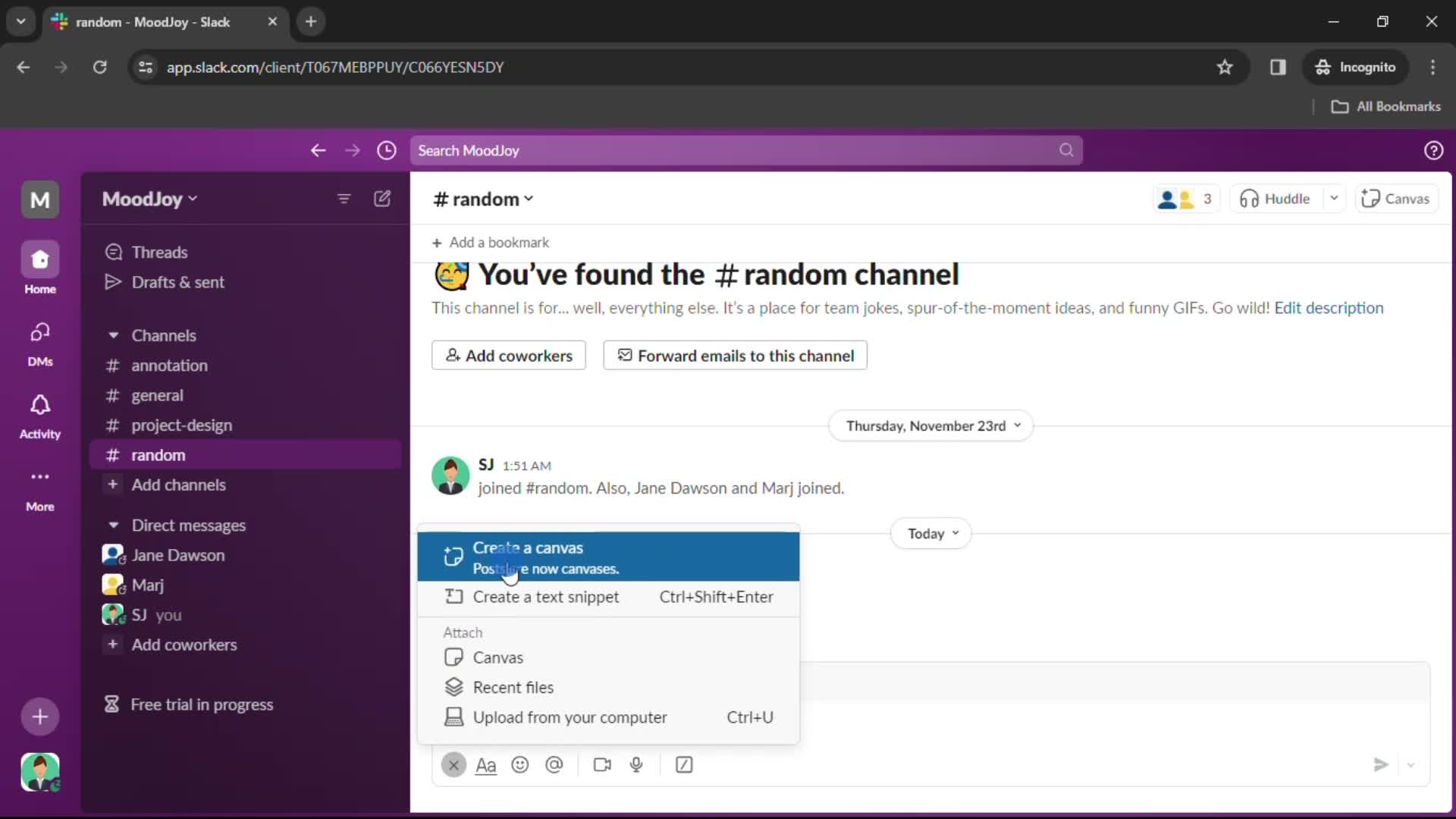Click the compose new message icon
Viewport: 1456px width, 819px height.
tap(382, 199)
